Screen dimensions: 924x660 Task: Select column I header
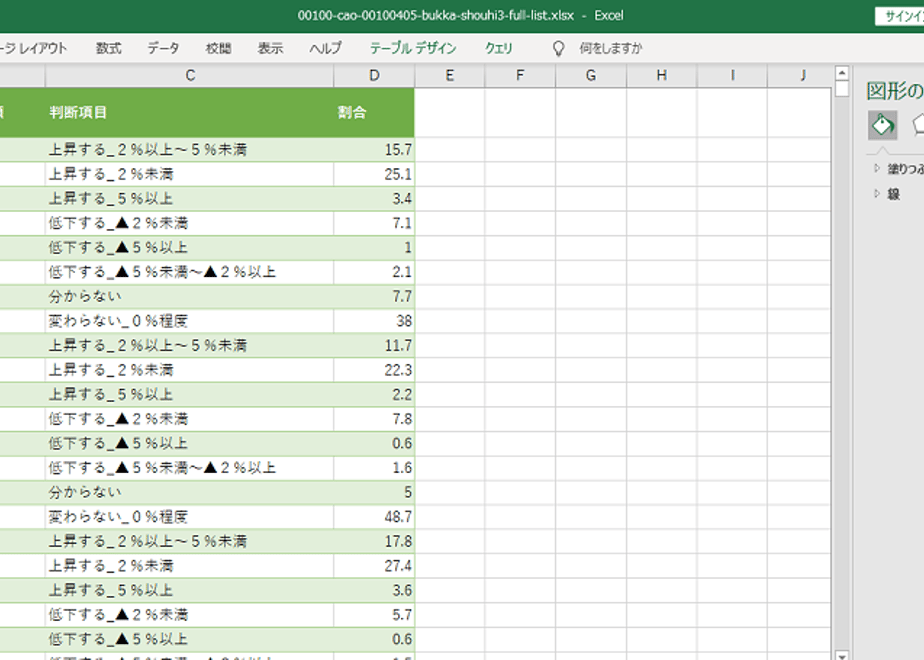(x=732, y=75)
